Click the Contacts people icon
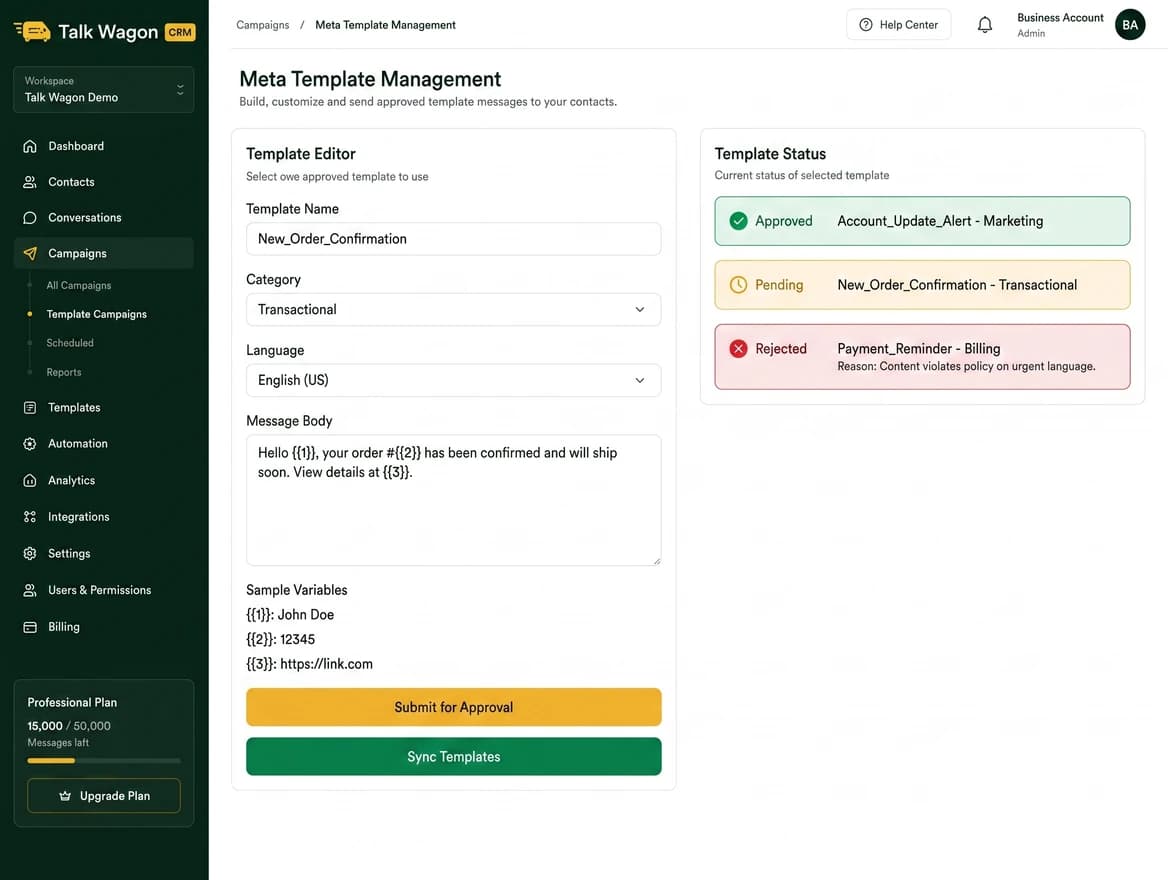The width and height of the screenshot is (1168, 880). click(x=30, y=182)
